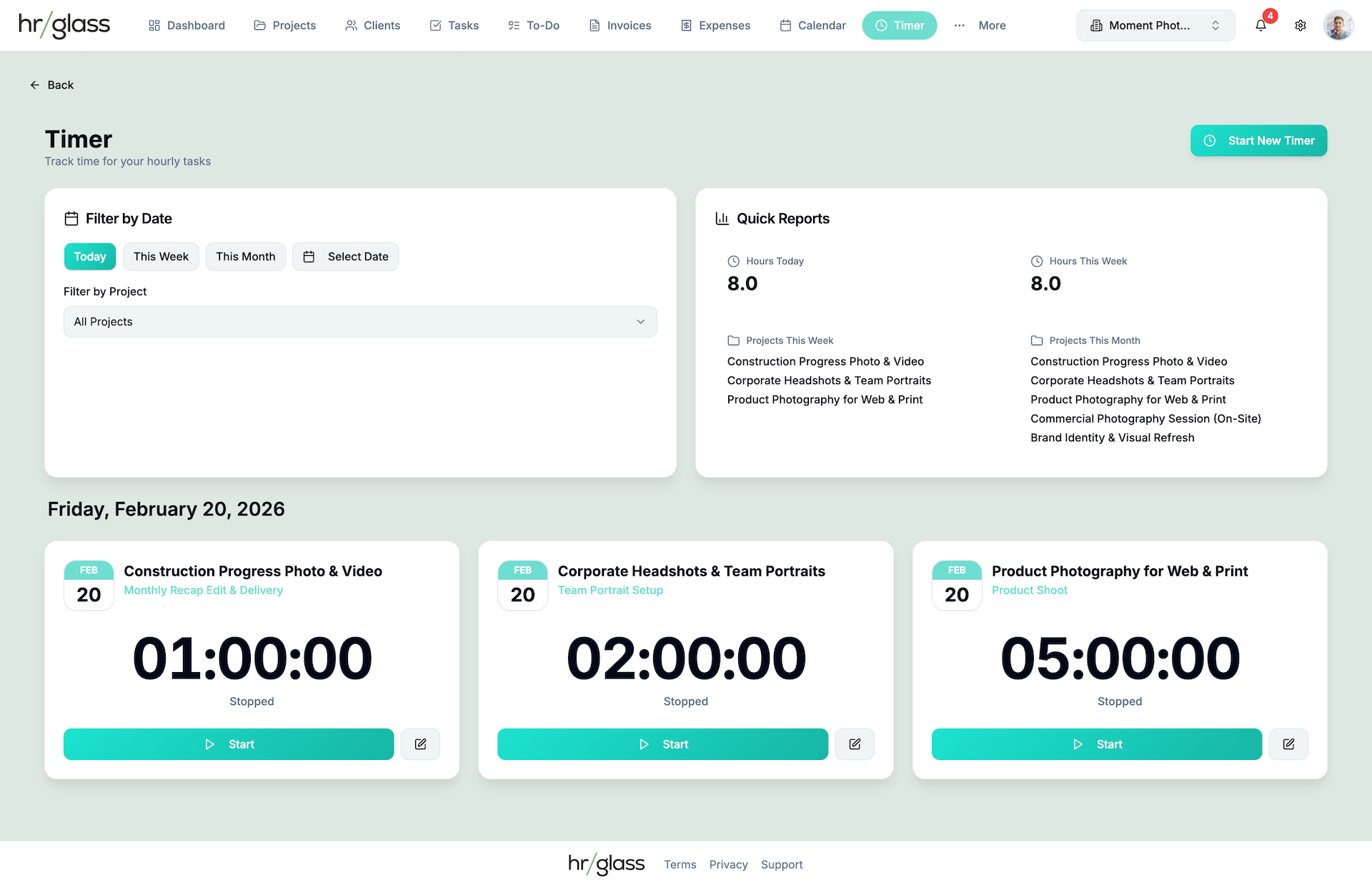Viewport: 1372px width, 888px height.
Task: Select the Today date filter
Action: (x=90, y=257)
